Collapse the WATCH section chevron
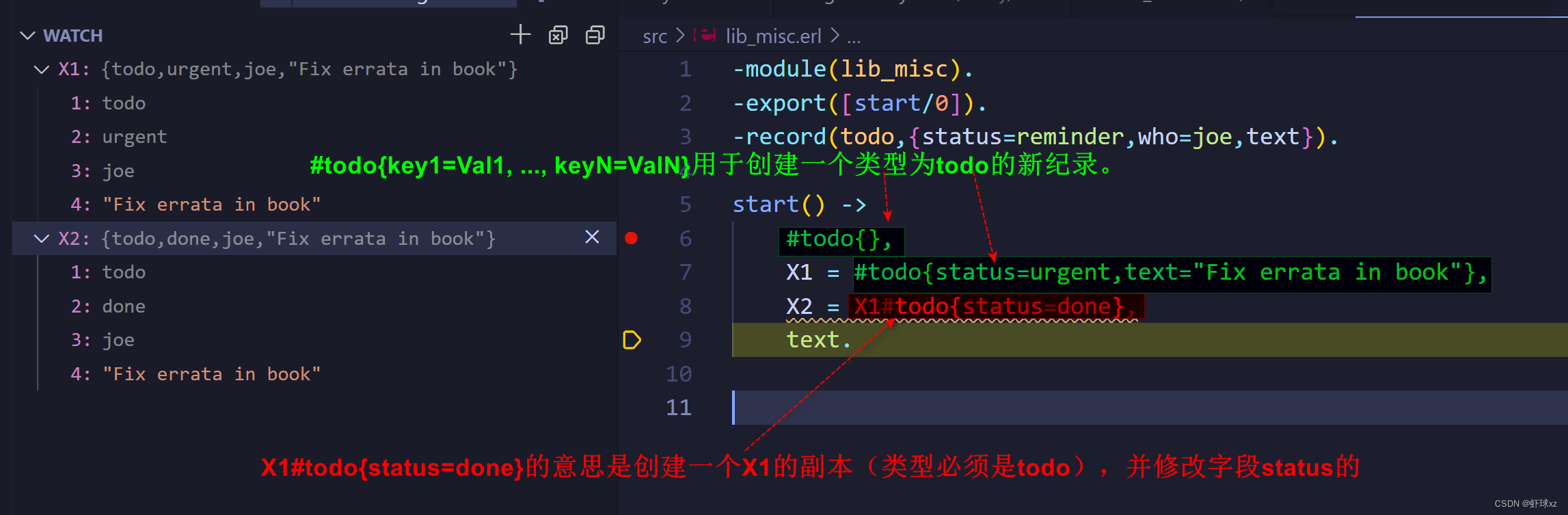The width and height of the screenshot is (1568, 515). pos(27,36)
